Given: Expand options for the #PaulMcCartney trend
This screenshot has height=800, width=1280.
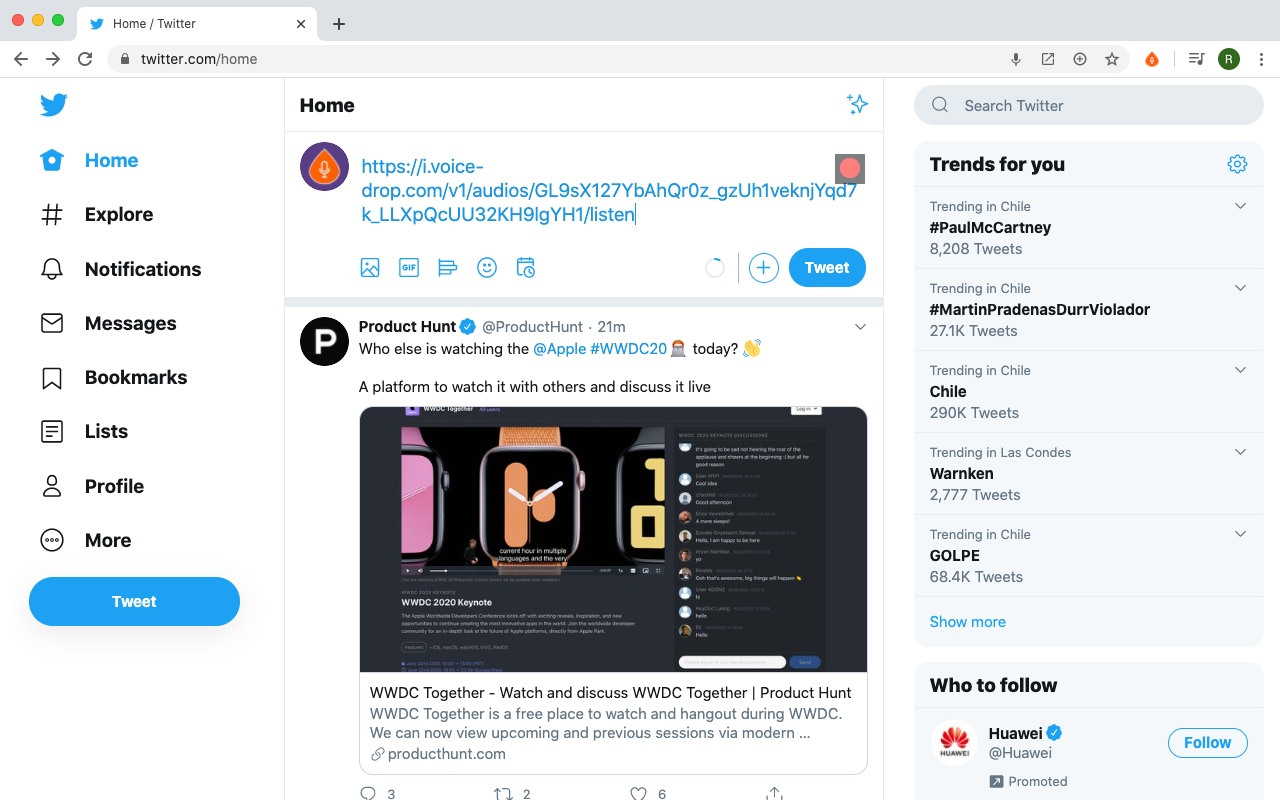Looking at the screenshot, I should point(1240,206).
